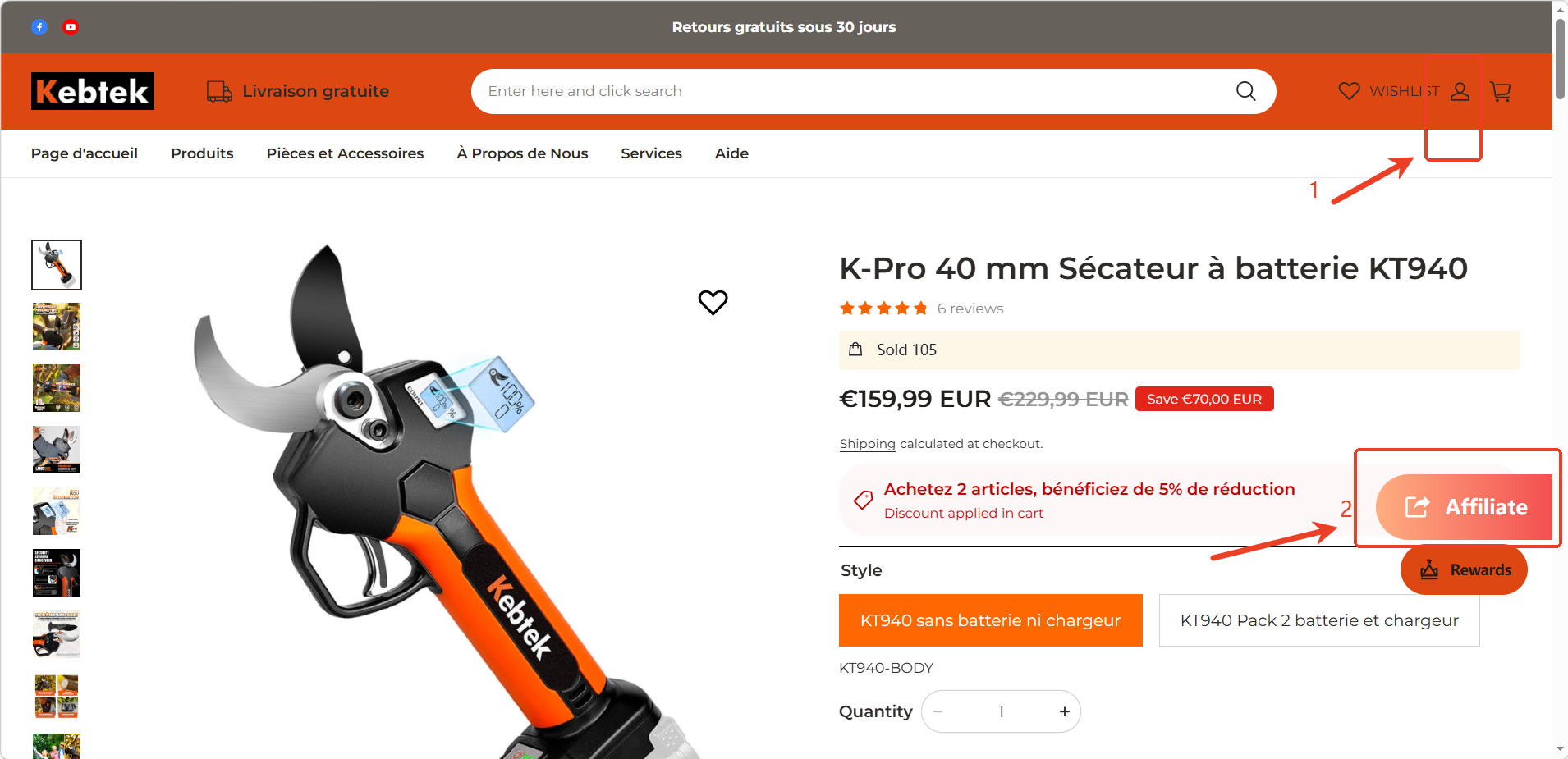
Task: Open the Produits menu
Action: [x=202, y=153]
